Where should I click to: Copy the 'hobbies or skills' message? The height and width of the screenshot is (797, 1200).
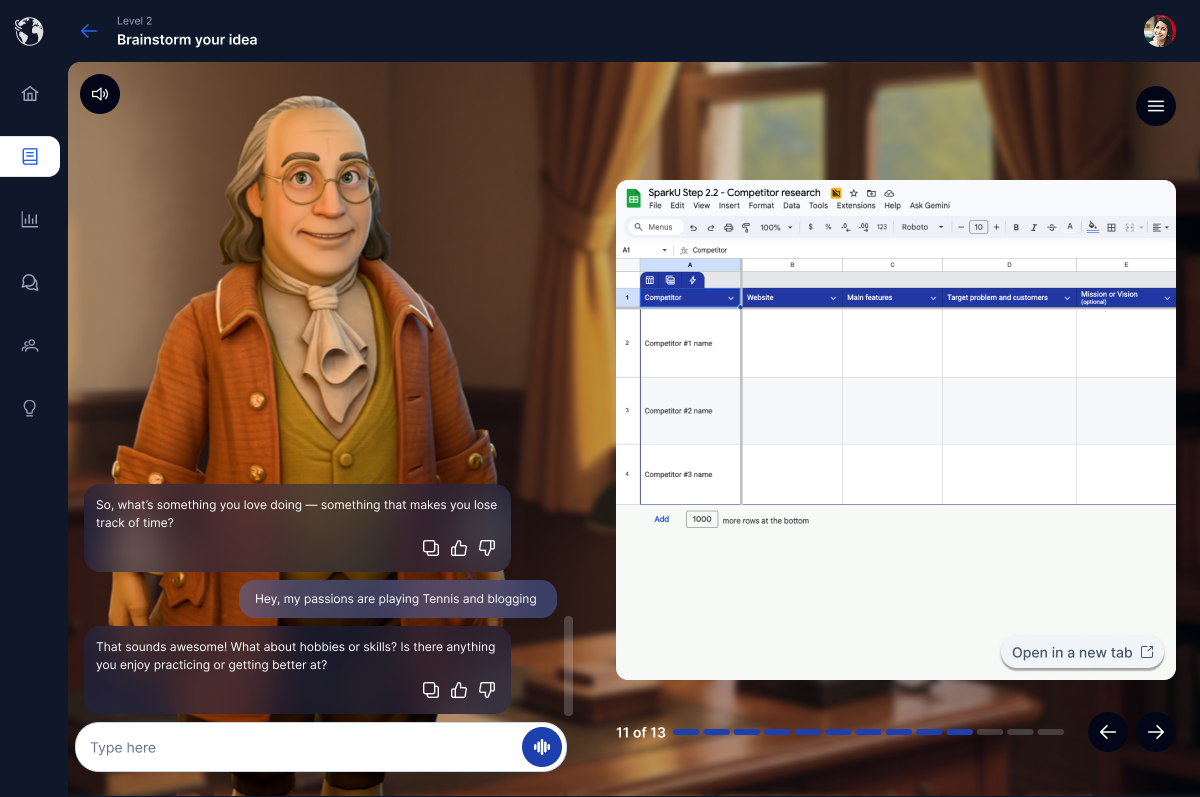click(x=431, y=690)
